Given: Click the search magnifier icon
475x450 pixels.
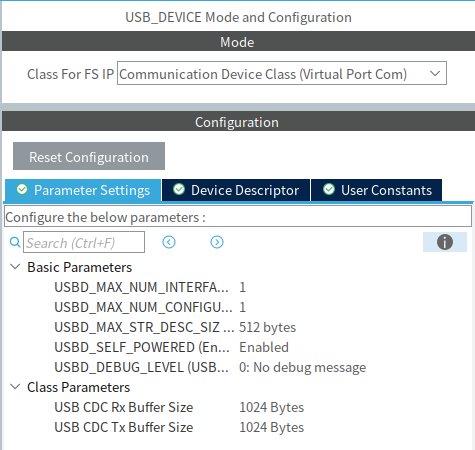Looking at the screenshot, I should point(15,242).
